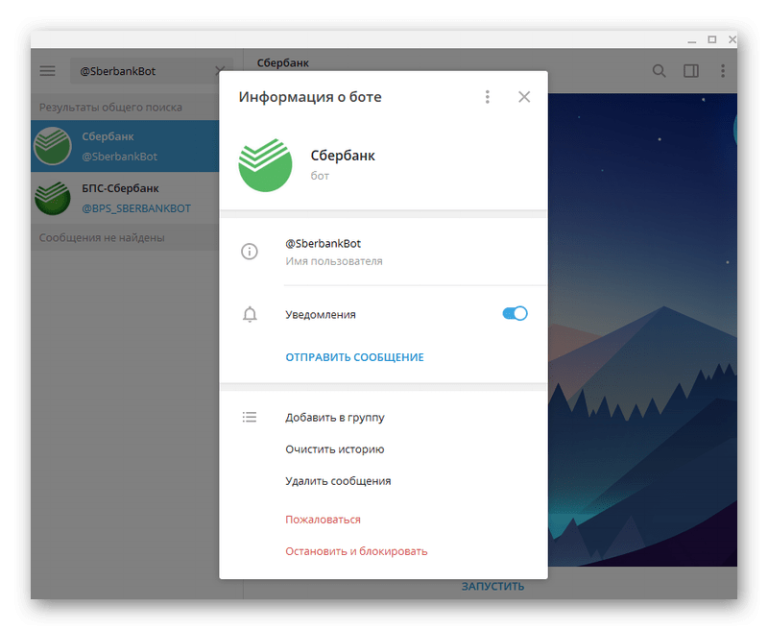The width and height of the screenshot is (768, 630).
Task: Click the search magnifier icon in chat header
Action: [x=659, y=71]
